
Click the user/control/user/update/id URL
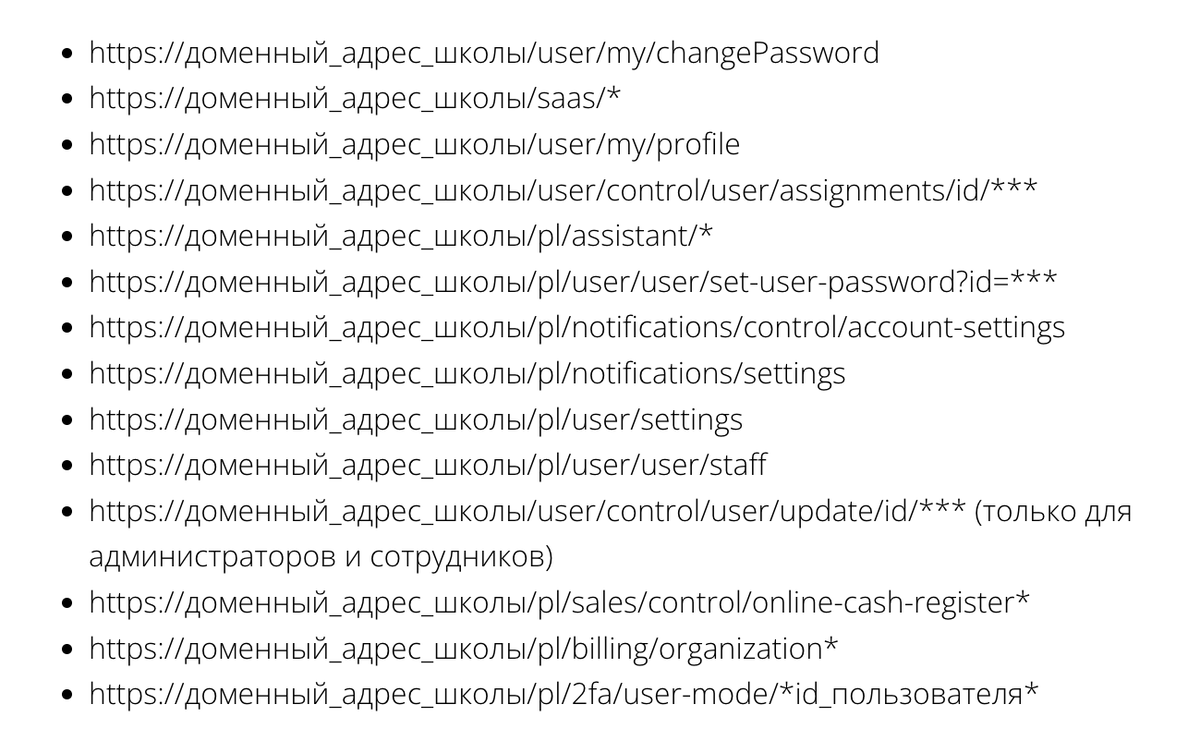point(528,512)
